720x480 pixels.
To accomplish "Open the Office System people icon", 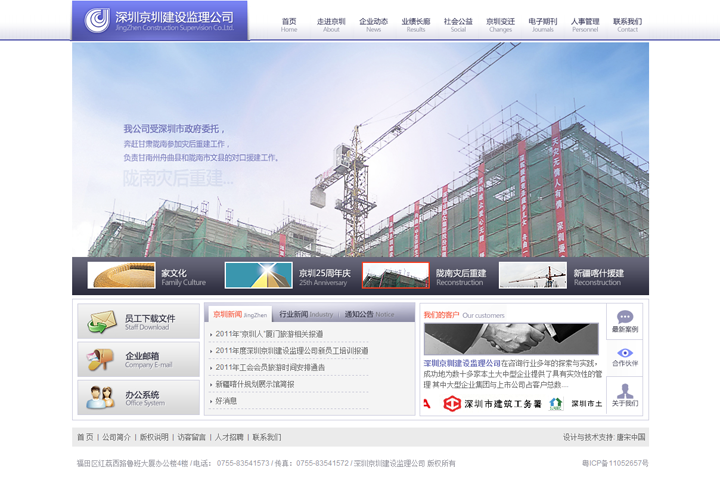I will pyautogui.click(x=101, y=397).
